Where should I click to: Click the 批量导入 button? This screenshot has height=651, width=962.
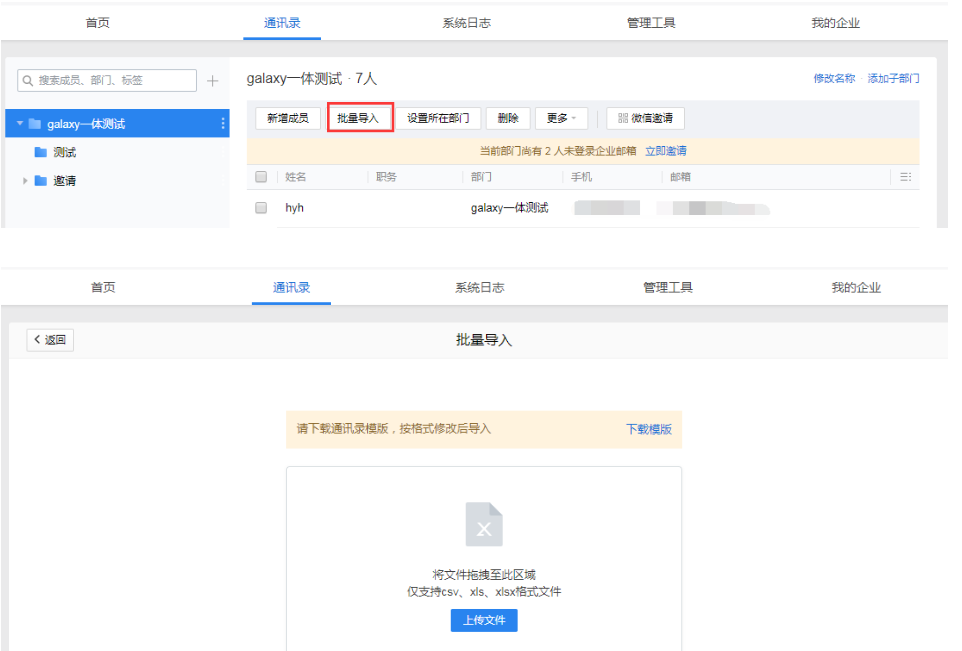coord(359,118)
